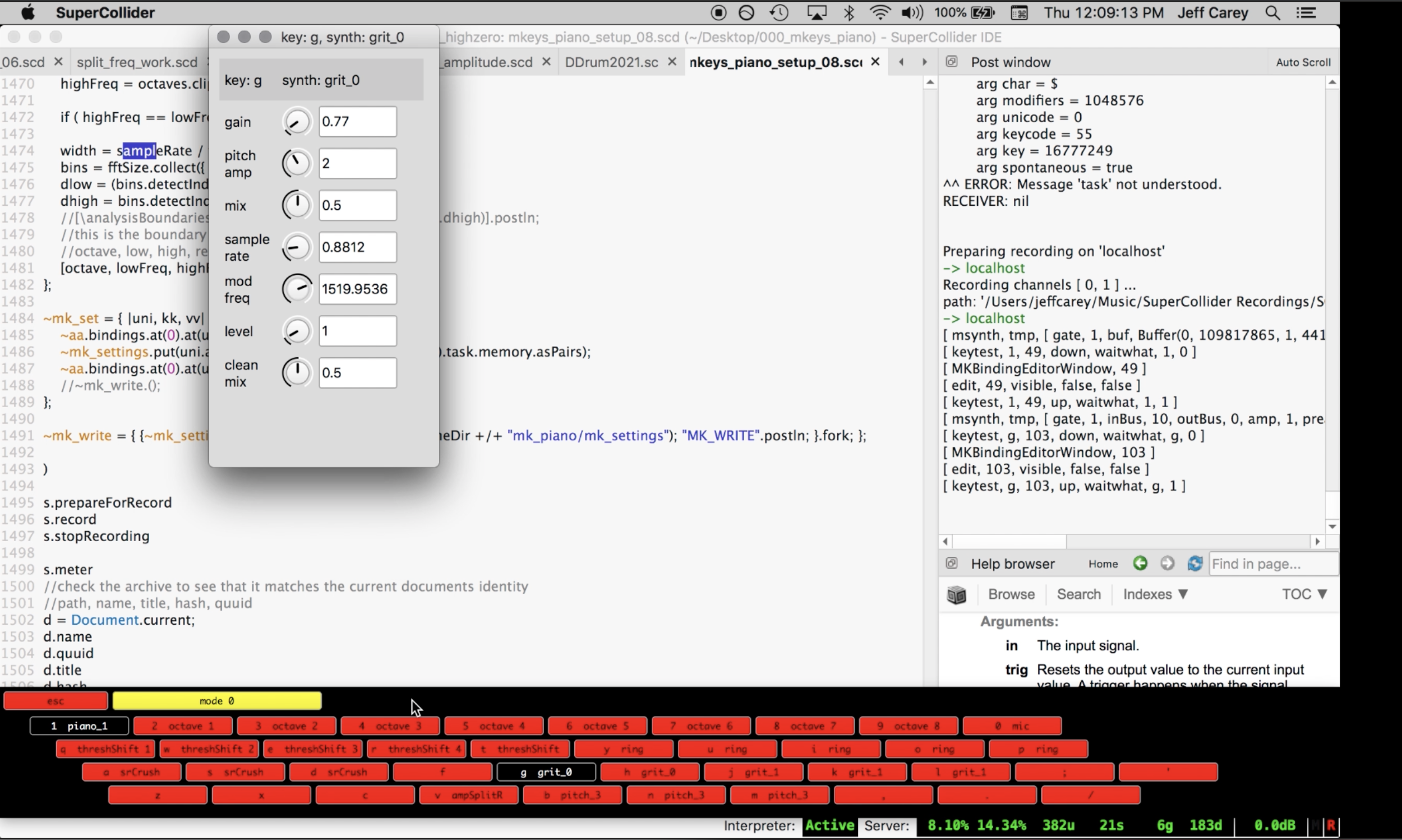The height and width of the screenshot is (840, 1402).
Task: Open AirPlay display menu icon
Action: coord(816,12)
